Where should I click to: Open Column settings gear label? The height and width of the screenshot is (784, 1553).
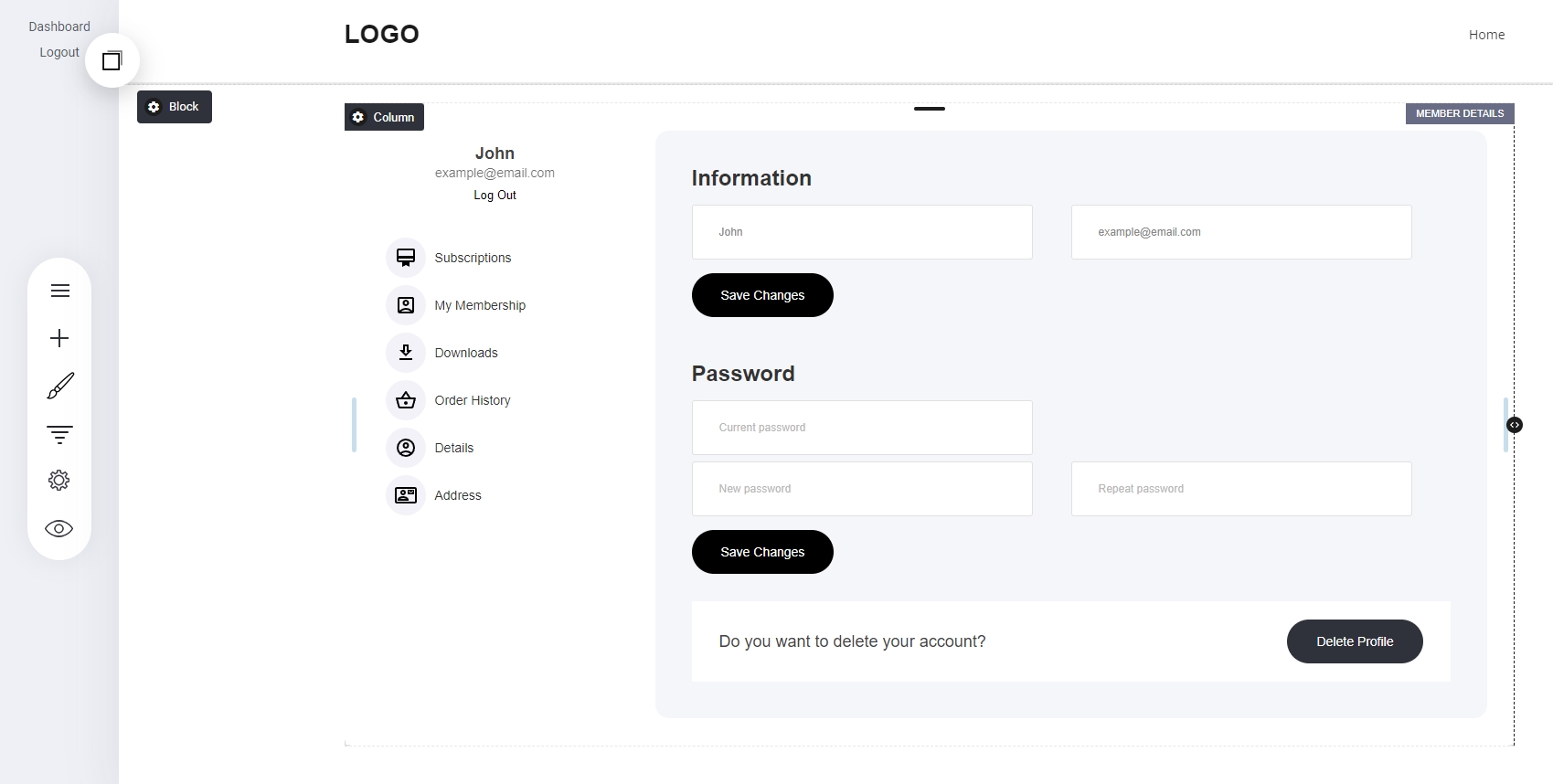[x=384, y=117]
